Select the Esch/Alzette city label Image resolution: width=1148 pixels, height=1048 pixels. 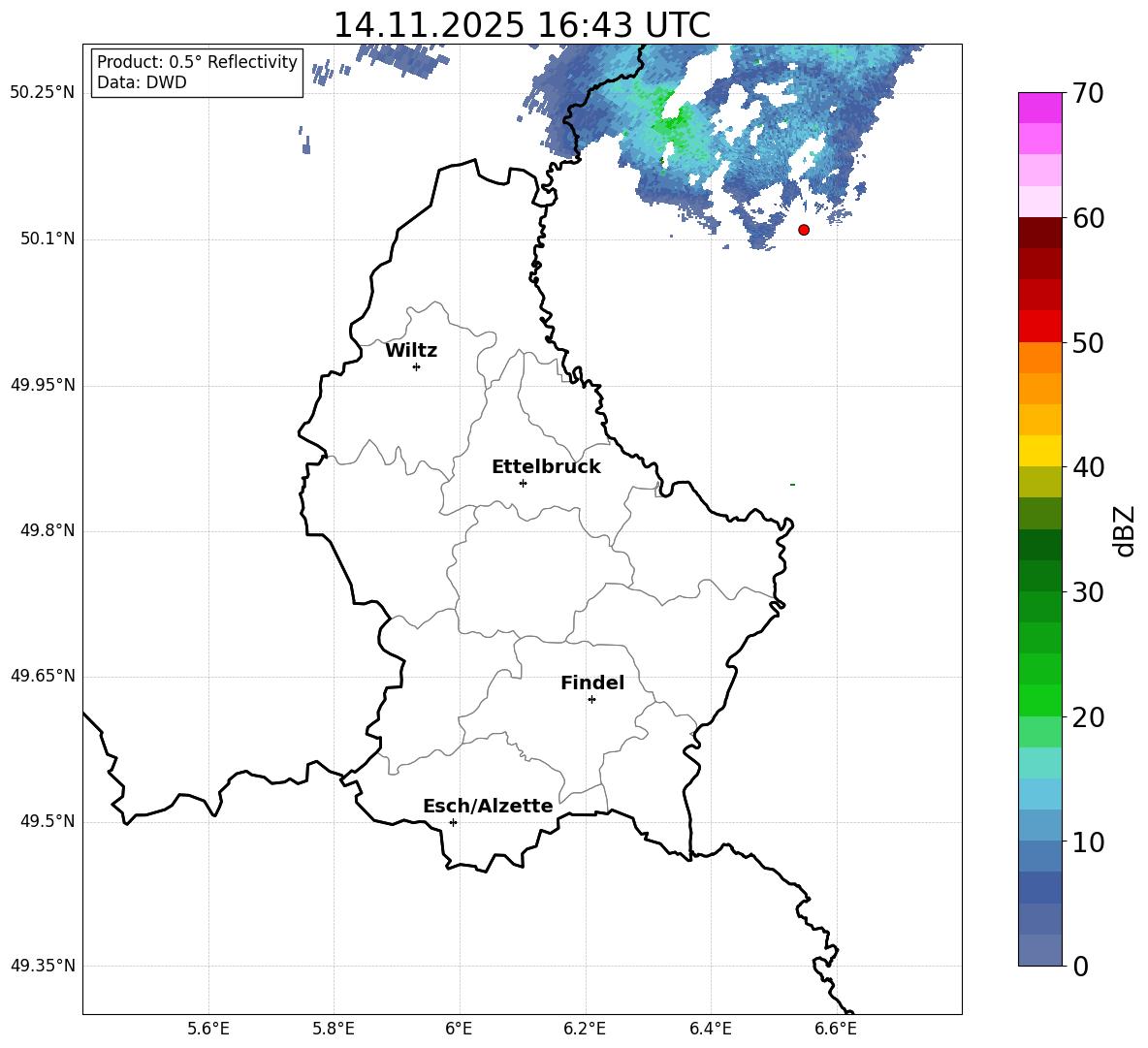488,806
